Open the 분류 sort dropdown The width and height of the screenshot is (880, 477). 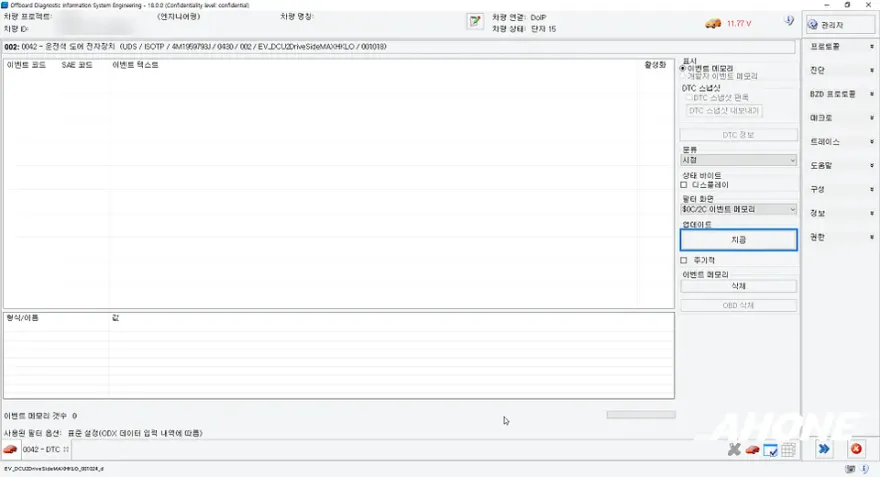click(x=738, y=160)
